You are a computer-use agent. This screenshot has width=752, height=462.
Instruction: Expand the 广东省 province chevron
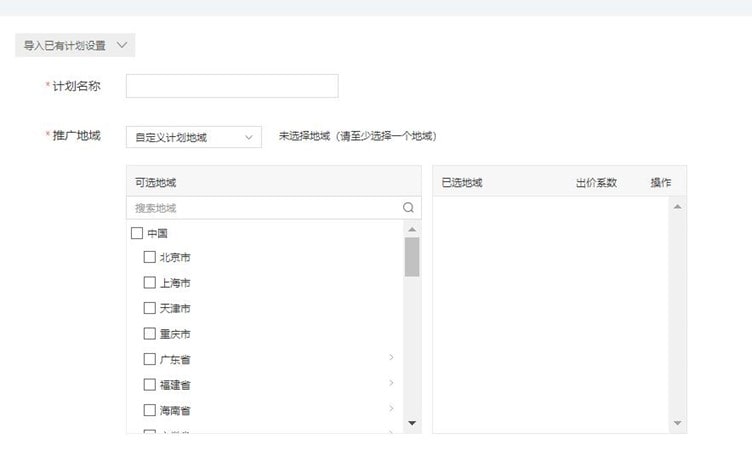[391, 358]
